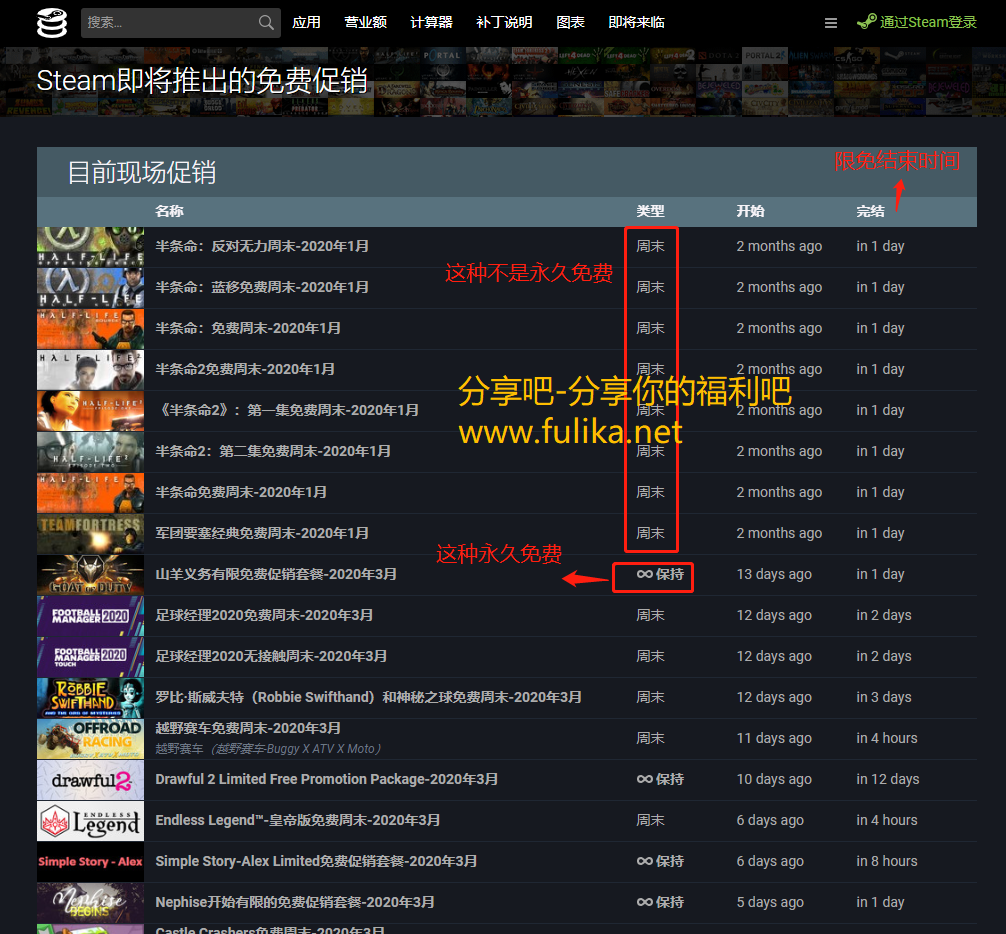The image size is (1006, 934).
Task: Click ∞ 保持 type in Drawful 2 row
Action: [x=660, y=780]
